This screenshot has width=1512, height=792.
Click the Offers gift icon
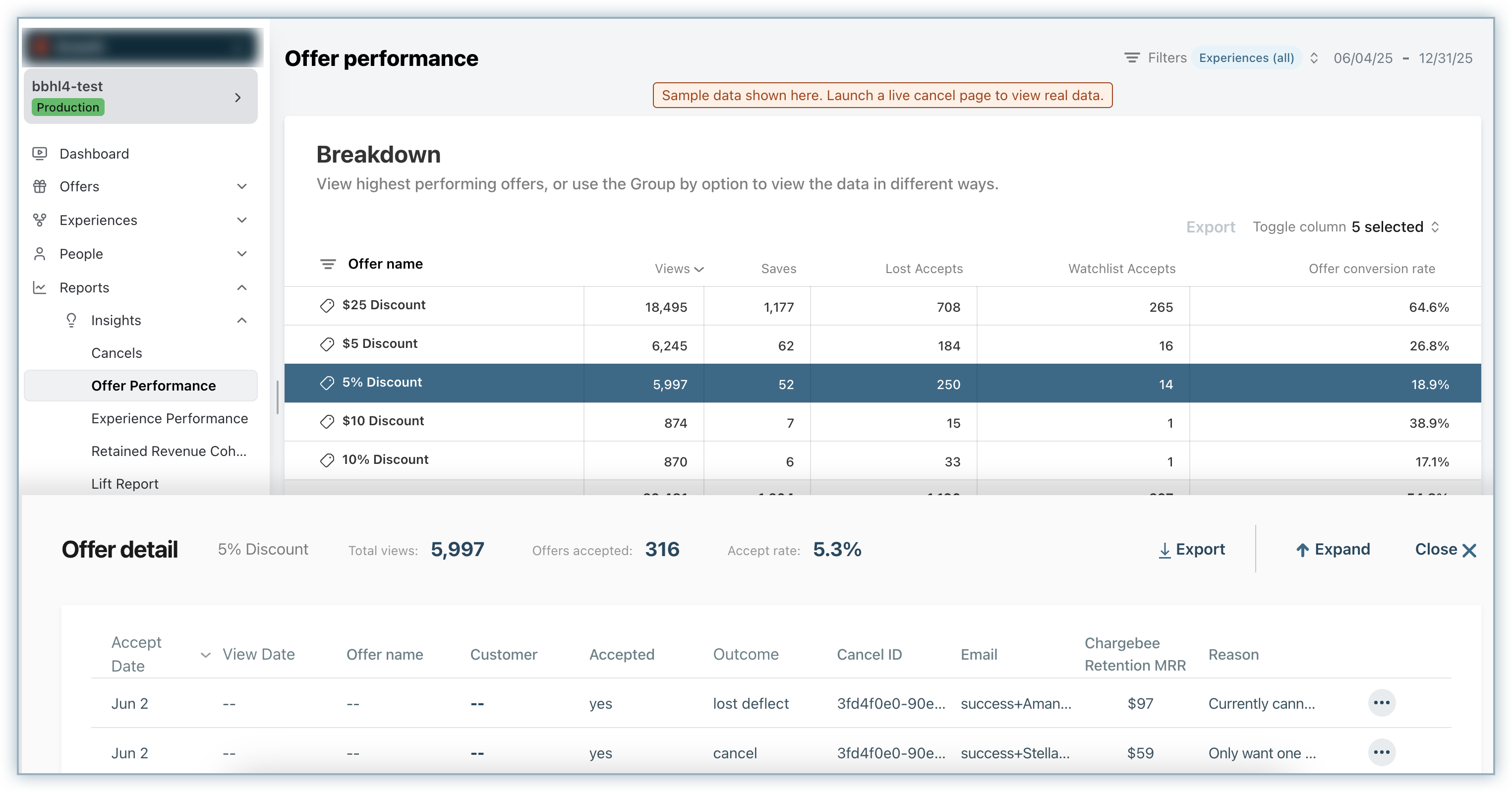coord(39,186)
